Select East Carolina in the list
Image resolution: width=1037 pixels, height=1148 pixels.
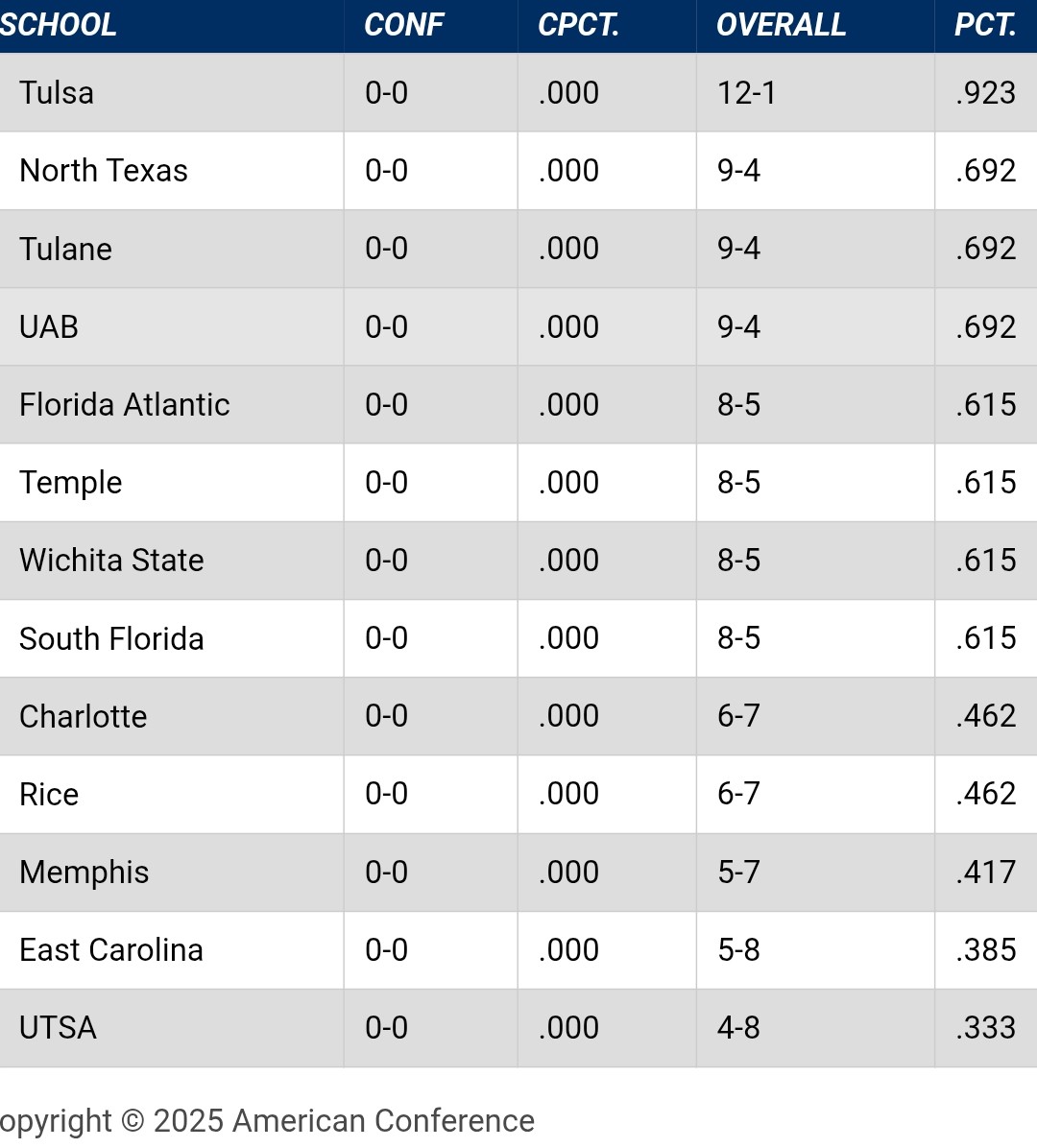pos(111,950)
